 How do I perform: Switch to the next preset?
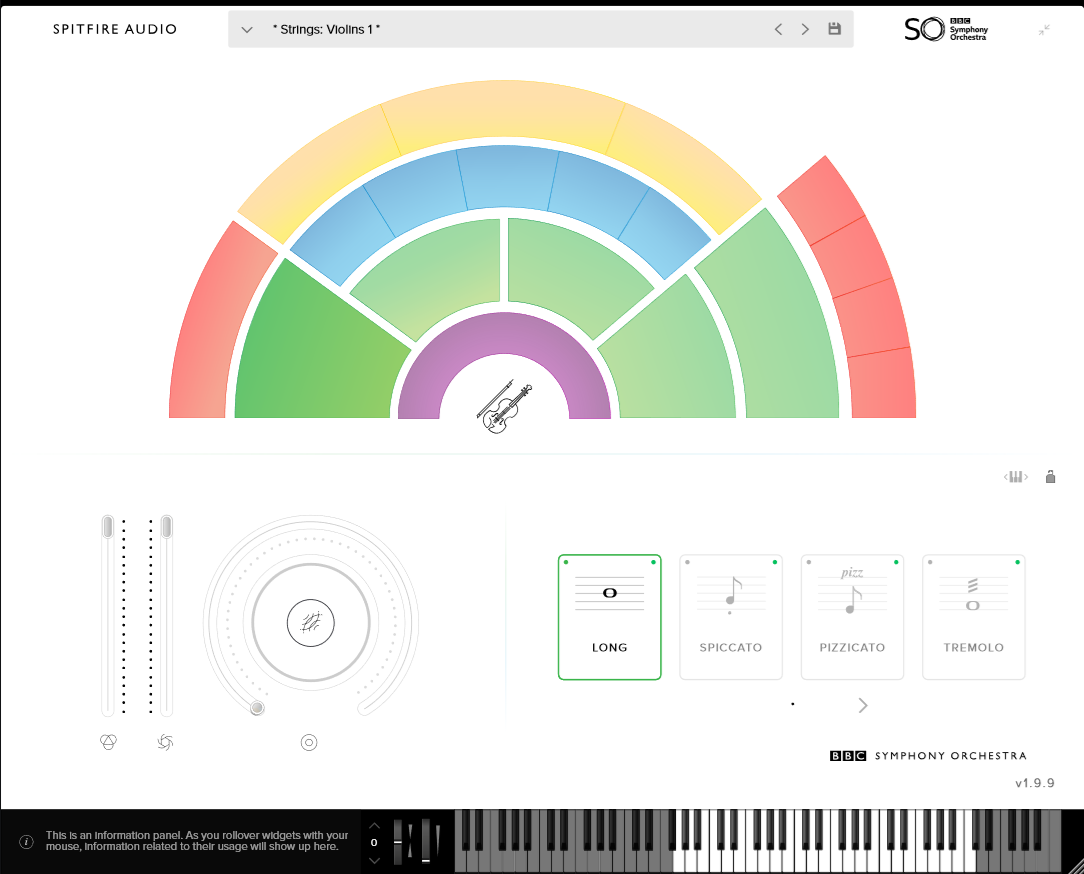pyautogui.click(x=805, y=29)
